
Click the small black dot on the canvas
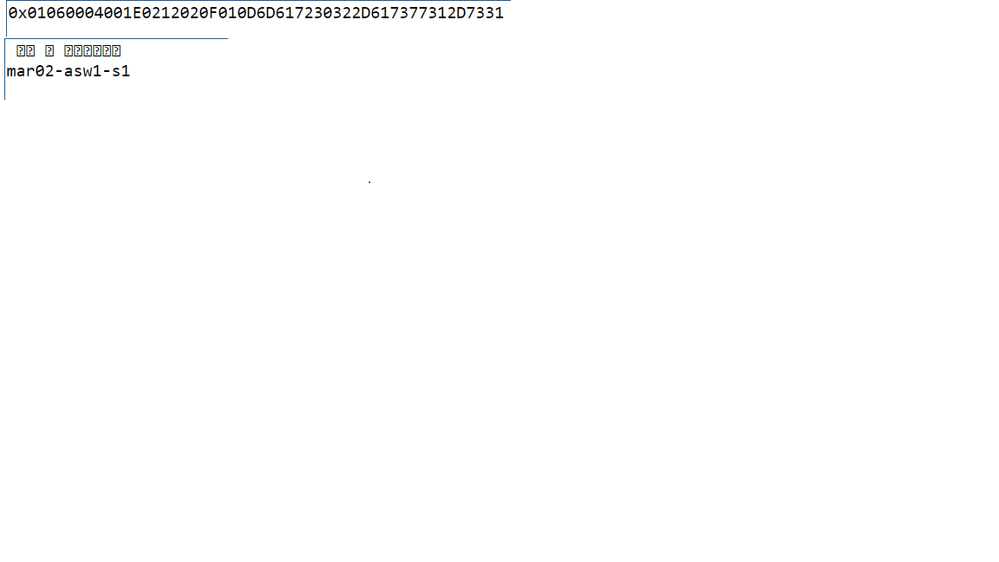tap(370, 182)
